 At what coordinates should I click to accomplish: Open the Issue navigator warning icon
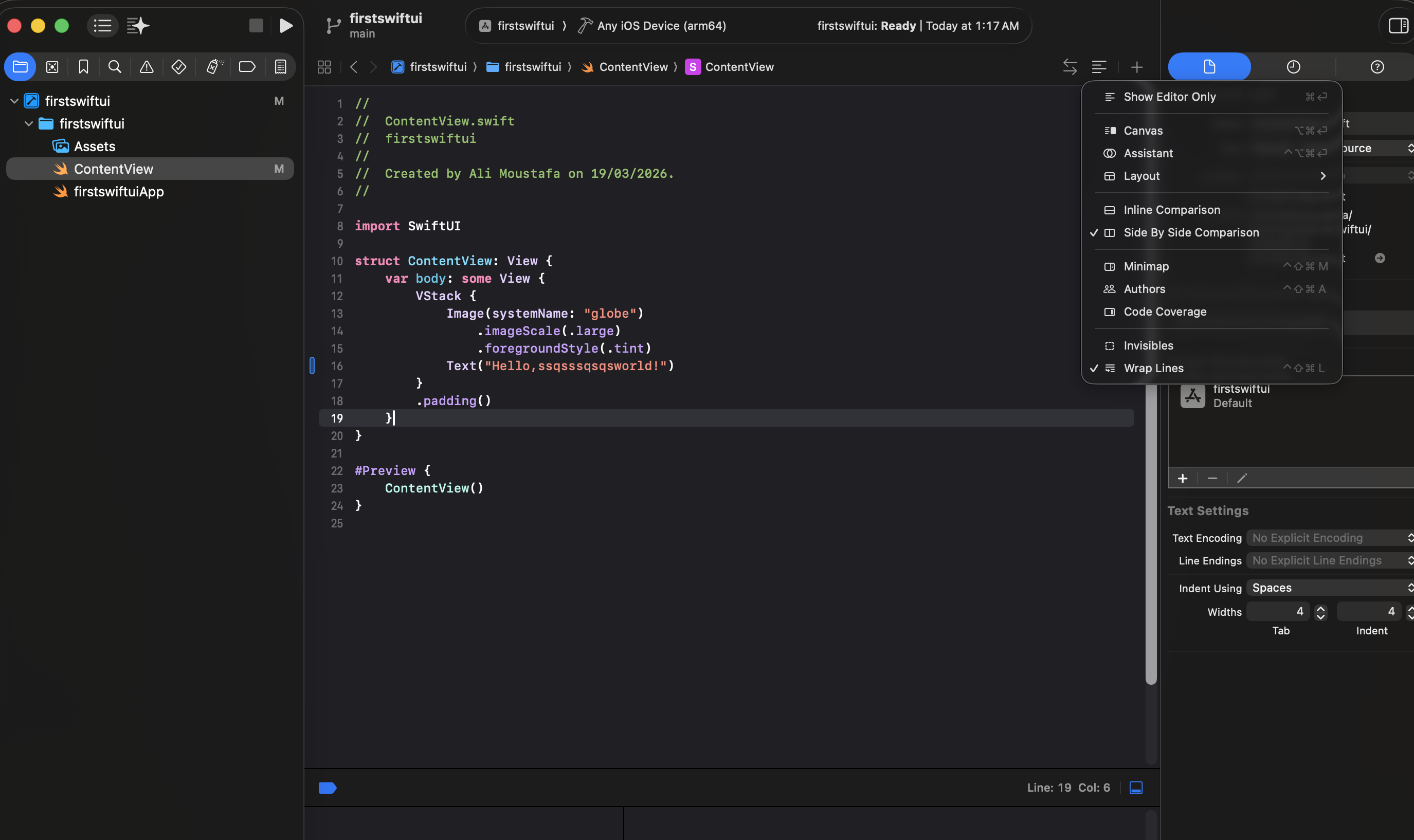click(x=147, y=67)
